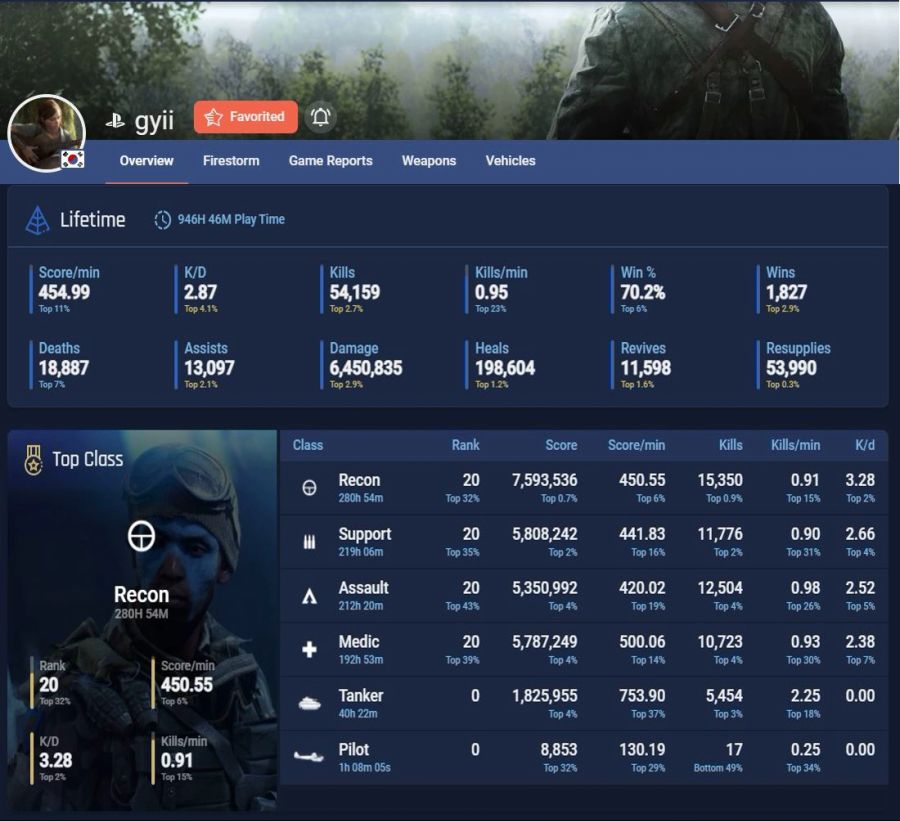Click the Top Class medal icon
This screenshot has height=821, width=900.
click(x=34, y=460)
